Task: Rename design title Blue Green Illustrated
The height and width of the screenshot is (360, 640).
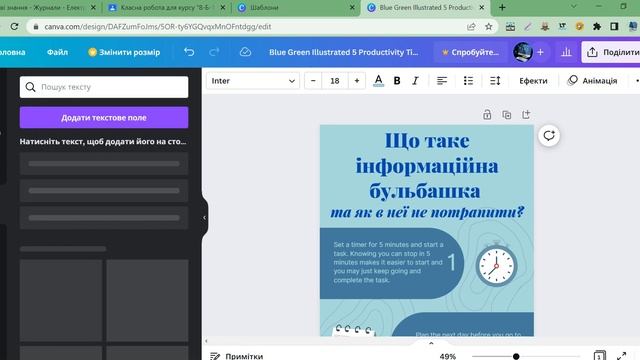Action: click(x=344, y=52)
